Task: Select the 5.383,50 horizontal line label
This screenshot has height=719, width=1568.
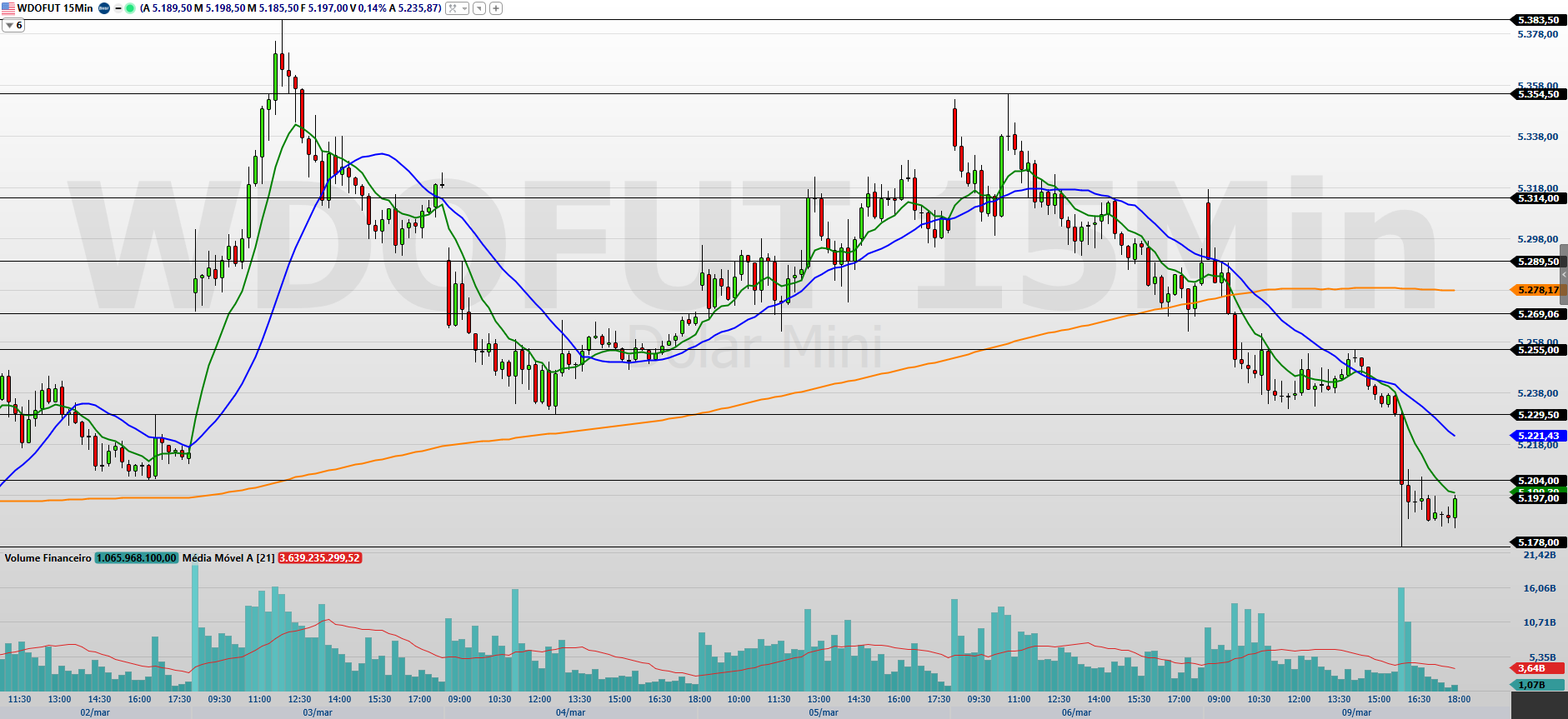Action: pyautogui.click(x=1537, y=20)
